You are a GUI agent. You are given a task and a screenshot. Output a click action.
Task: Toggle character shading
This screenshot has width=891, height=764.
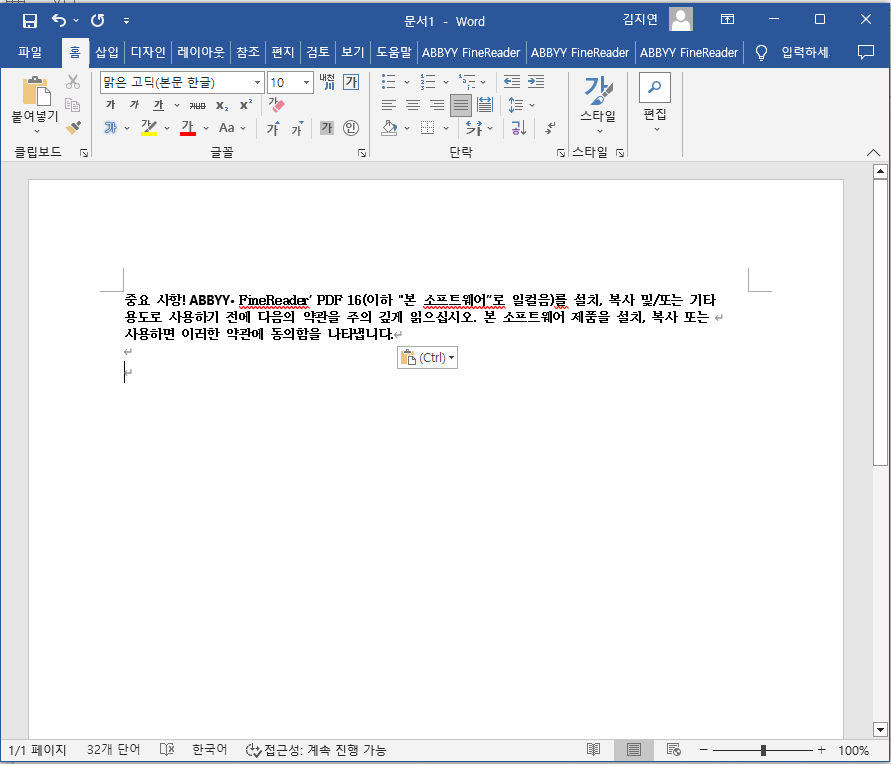click(327, 128)
